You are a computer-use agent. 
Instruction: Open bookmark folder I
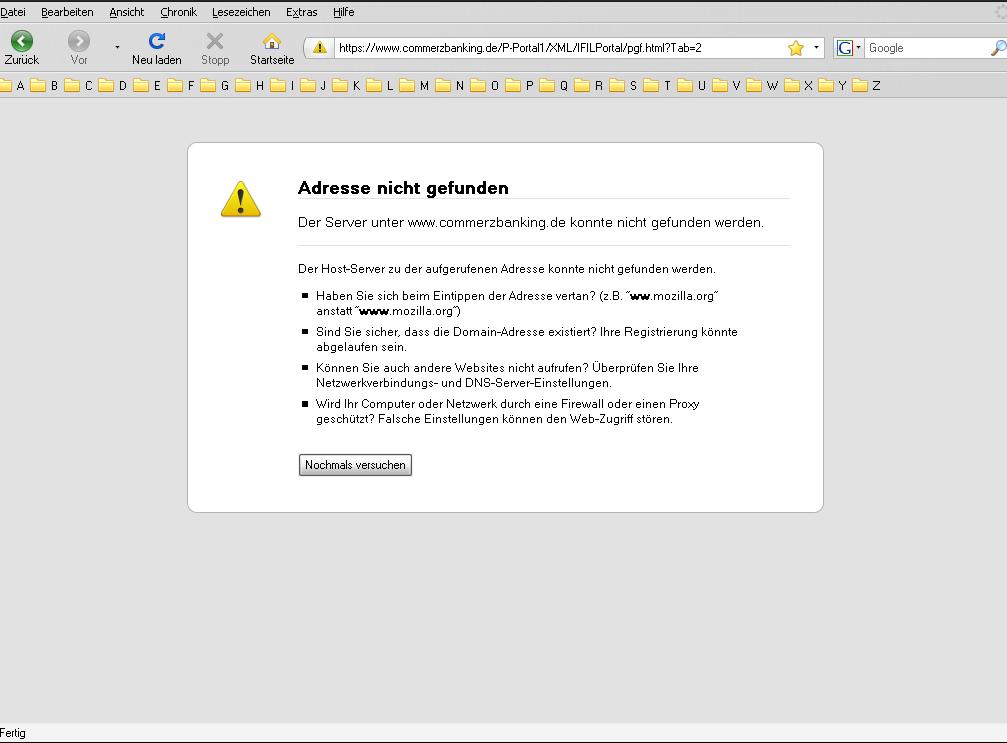[283, 85]
